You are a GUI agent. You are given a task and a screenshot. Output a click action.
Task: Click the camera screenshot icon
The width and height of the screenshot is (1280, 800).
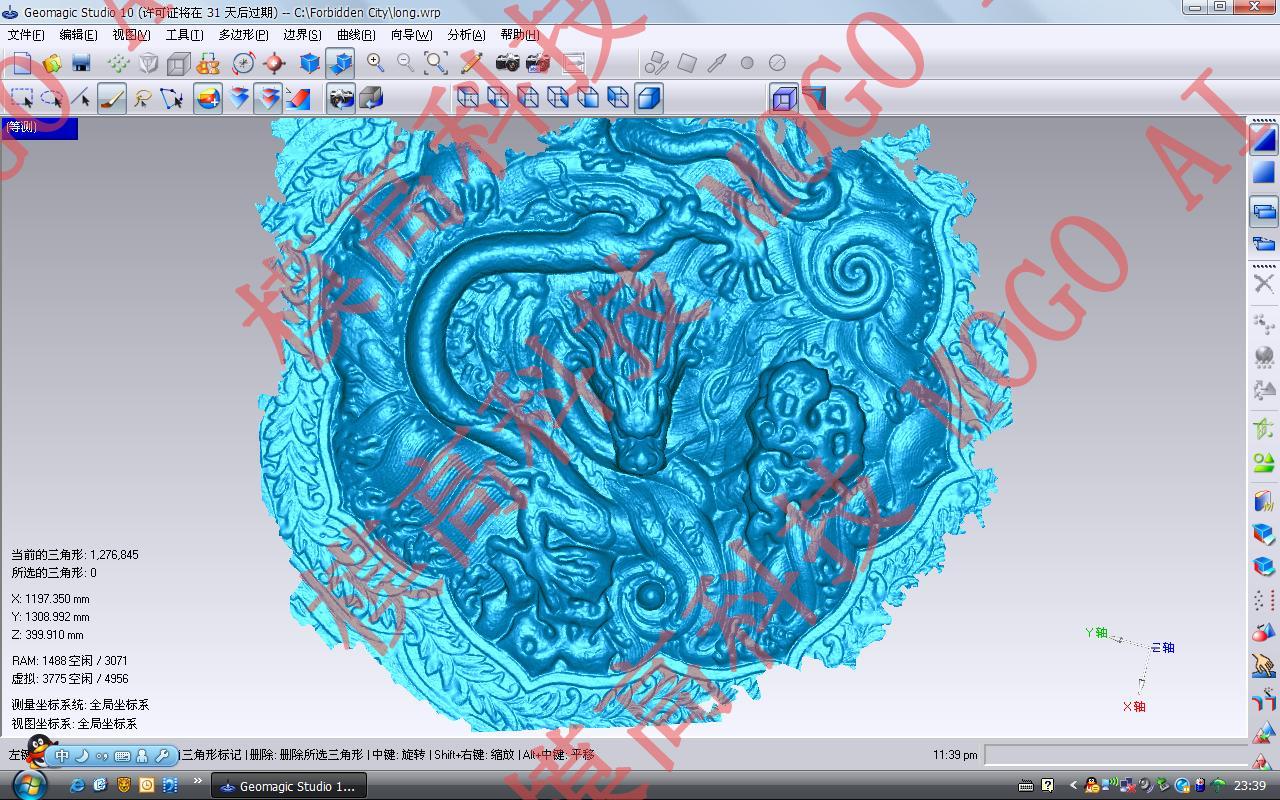tap(508, 63)
